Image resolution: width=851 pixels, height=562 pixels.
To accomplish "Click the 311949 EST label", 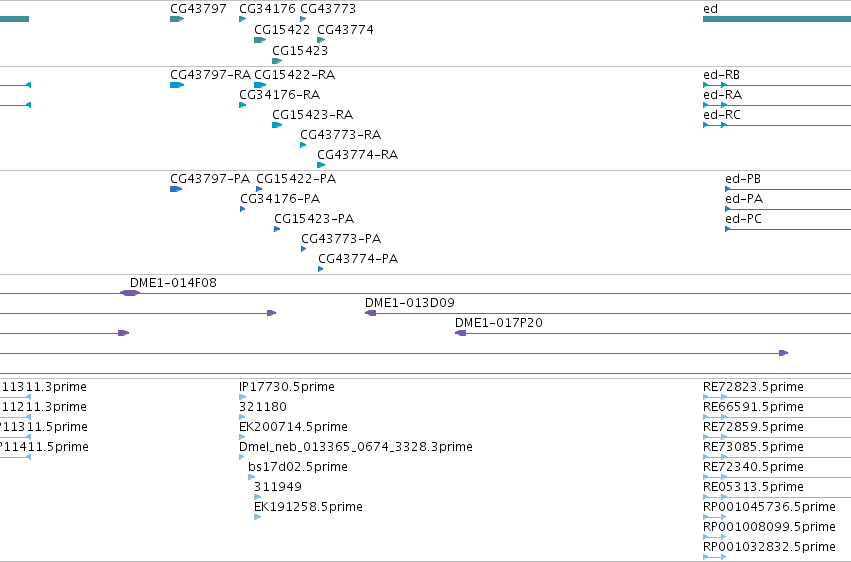I will [x=278, y=487].
